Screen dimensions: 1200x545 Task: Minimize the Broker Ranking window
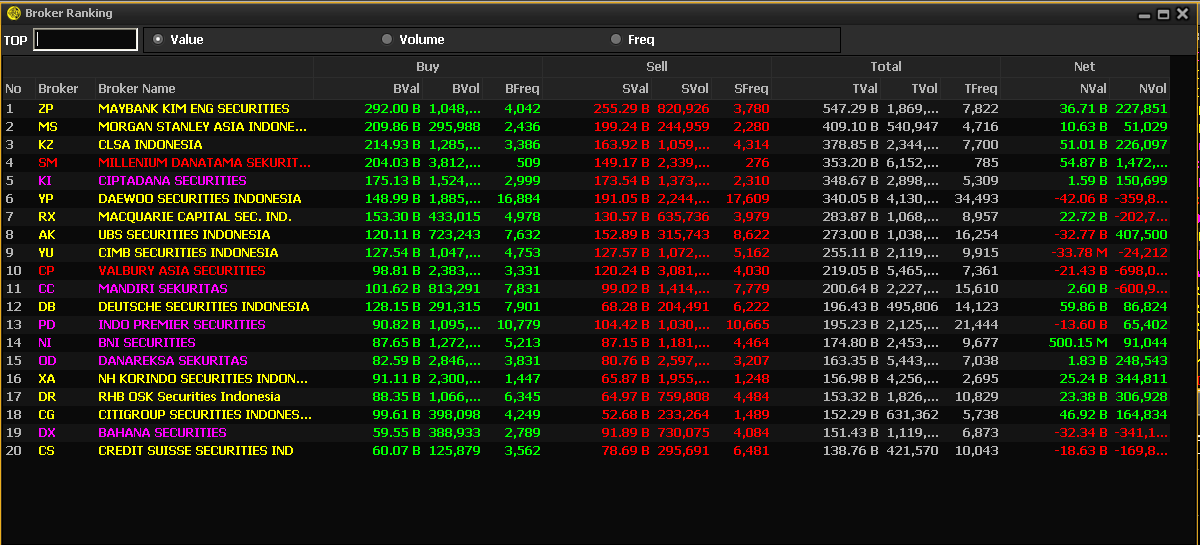pos(1146,14)
